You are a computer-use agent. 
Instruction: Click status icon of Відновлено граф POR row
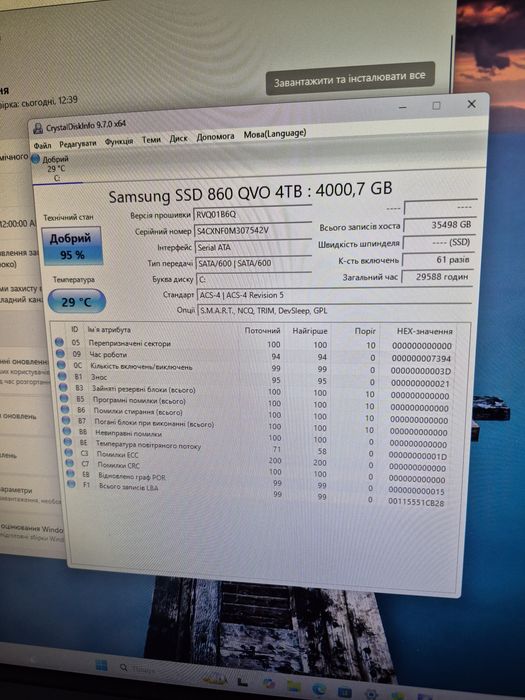pos(71,474)
